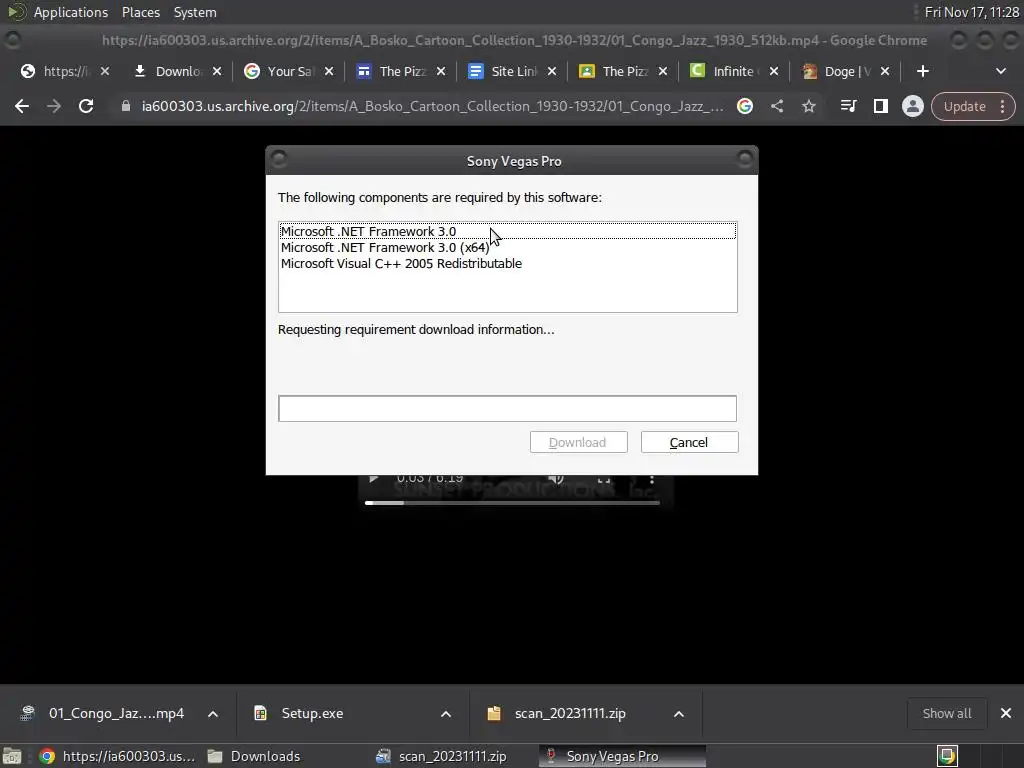Bookmark this page with star icon
The width and height of the screenshot is (1024, 768).
(x=808, y=106)
